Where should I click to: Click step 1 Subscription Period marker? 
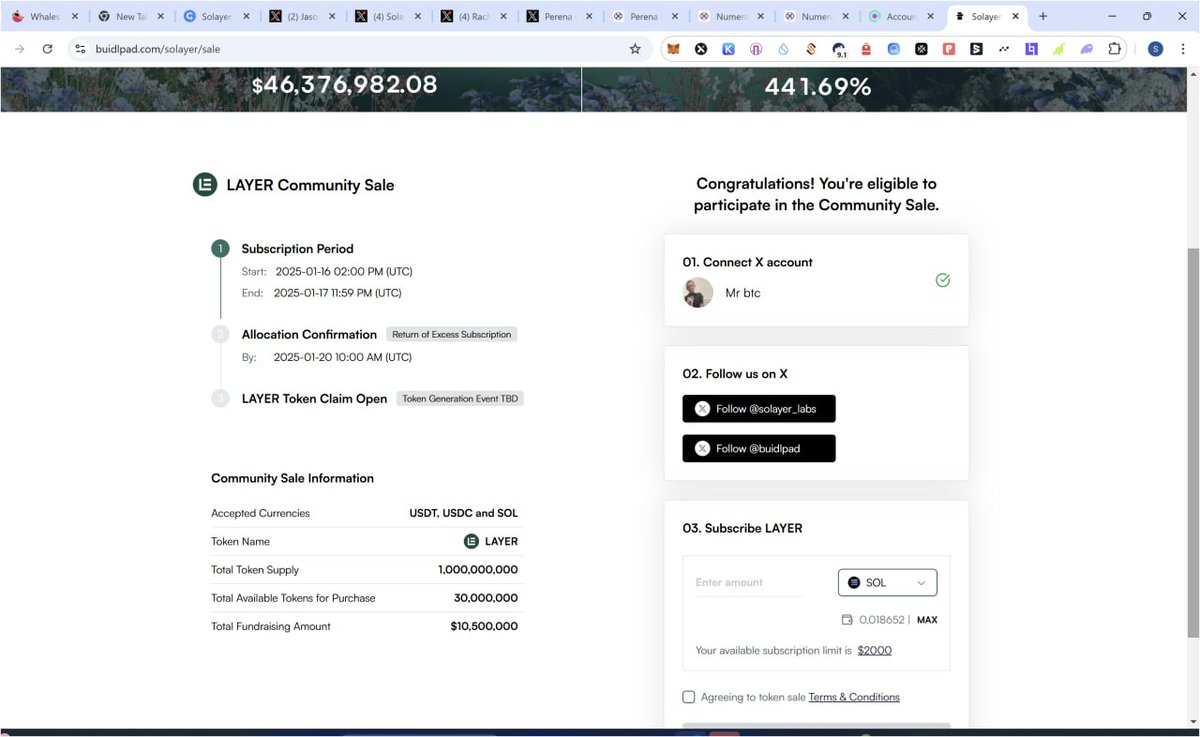[x=220, y=249]
